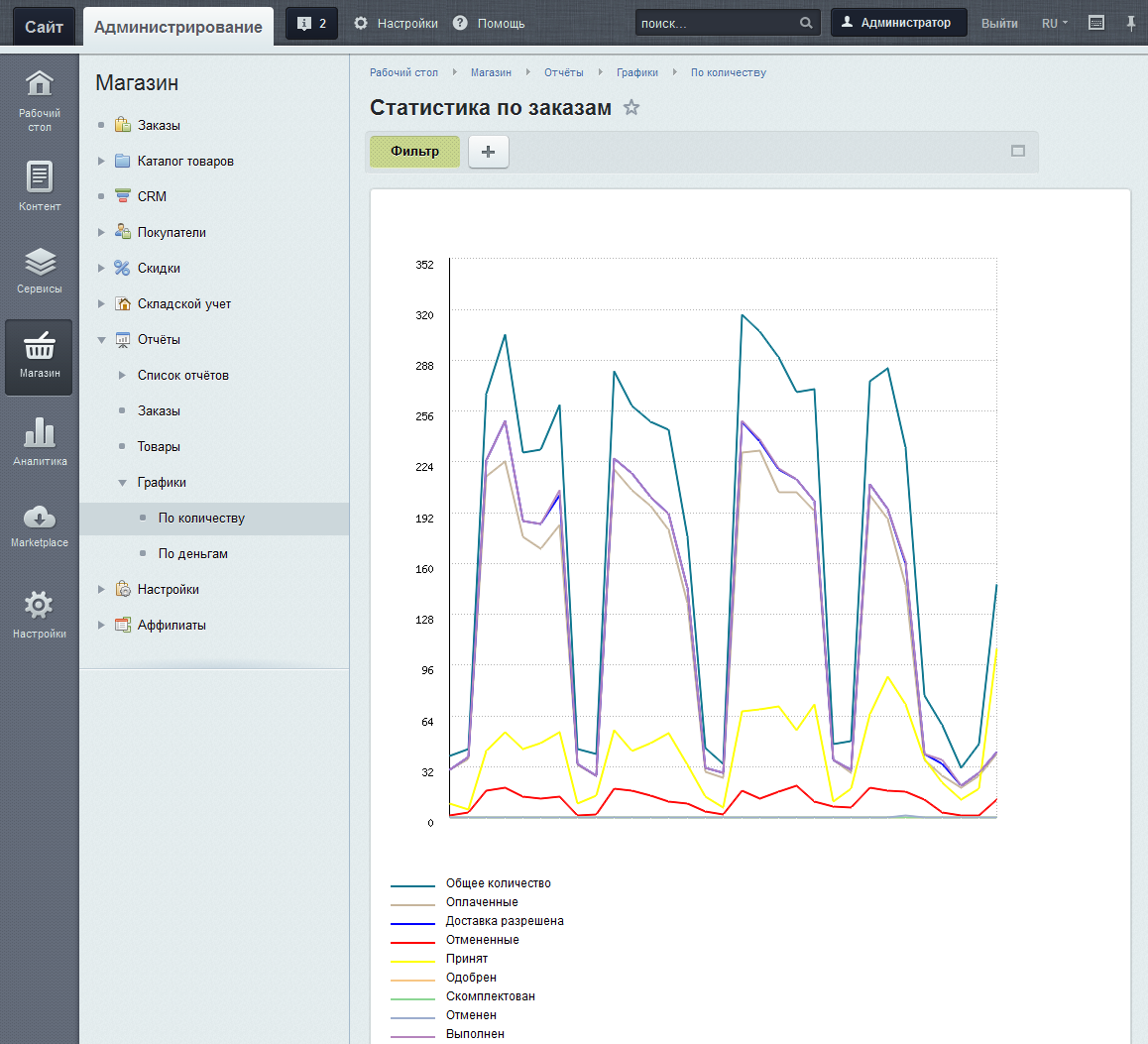The height and width of the screenshot is (1044, 1148).
Task: Expand the Аффилиаты tree arrow
Action: pos(101,625)
